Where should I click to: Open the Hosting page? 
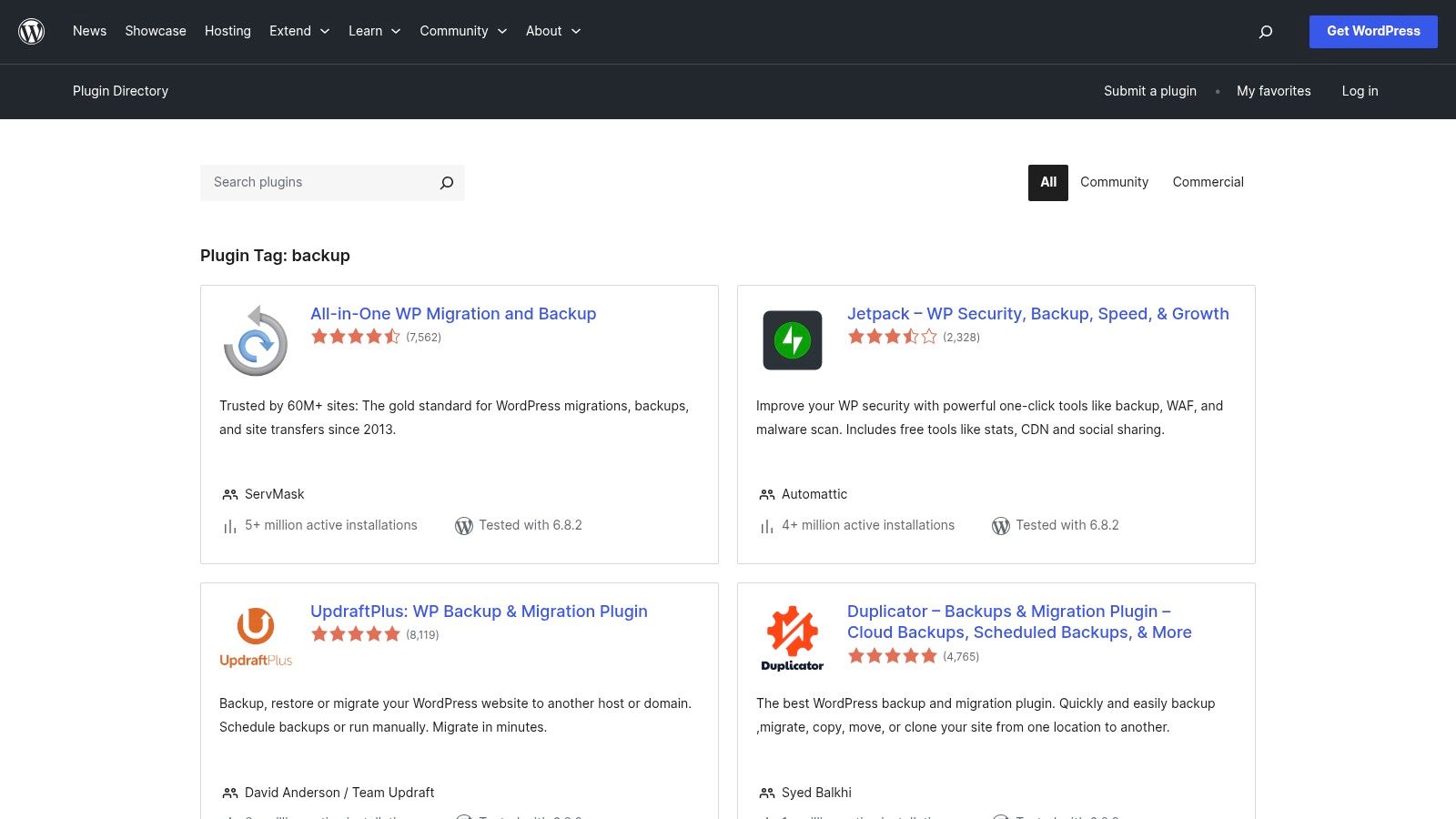[227, 31]
